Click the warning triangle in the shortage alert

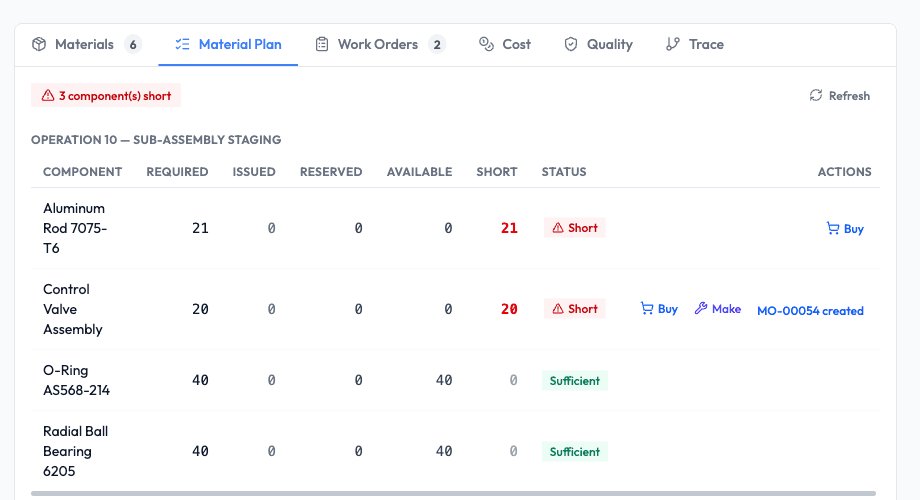pos(48,96)
